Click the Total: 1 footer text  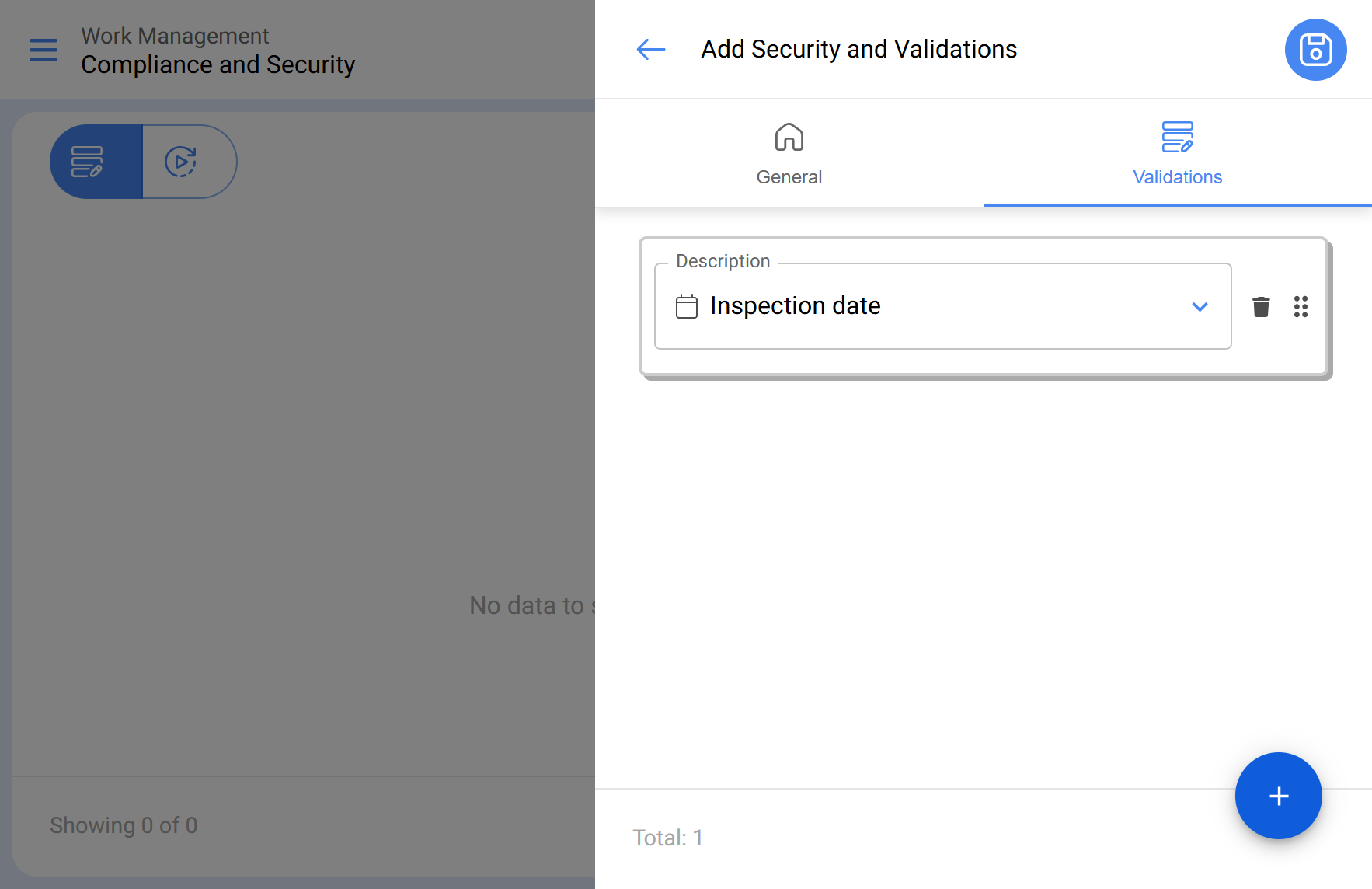(667, 838)
